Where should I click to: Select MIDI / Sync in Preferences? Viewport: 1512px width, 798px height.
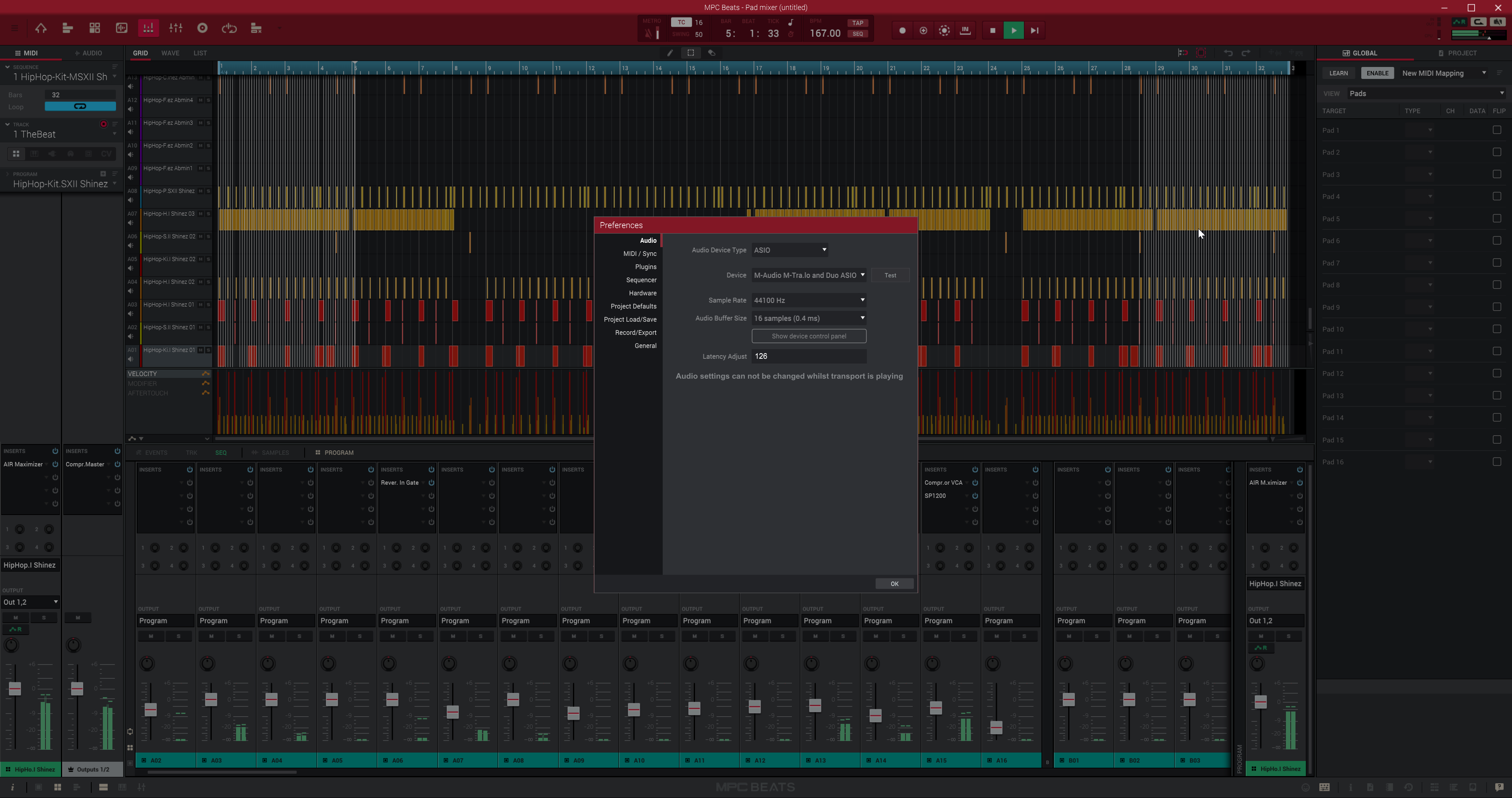tap(640, 254)
